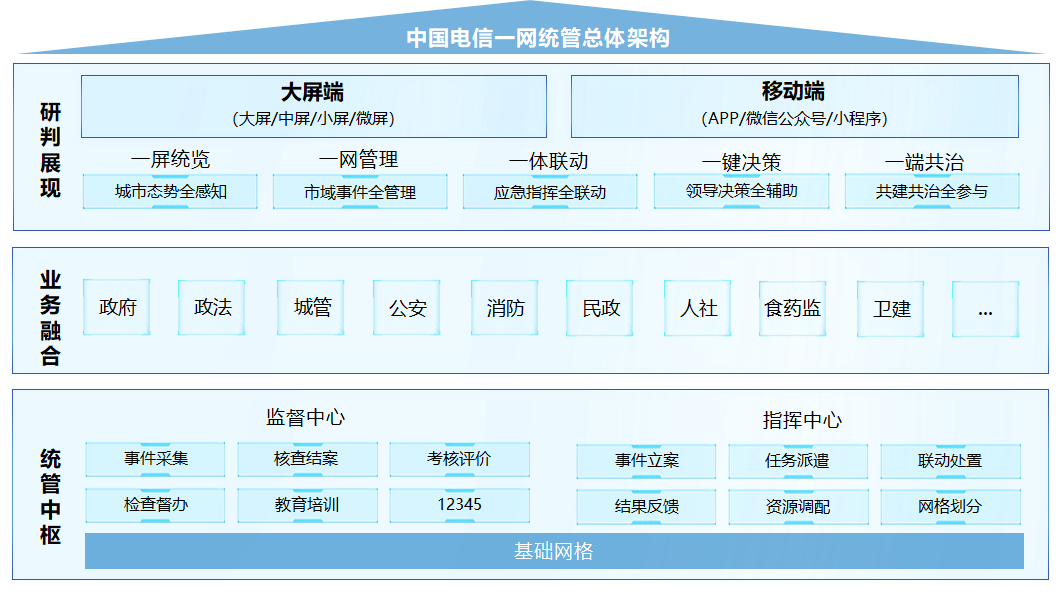The height and width of the screenshot is (592, 1062).
Task: Select the 网格划分 box
Action: [x=950, y=506]
